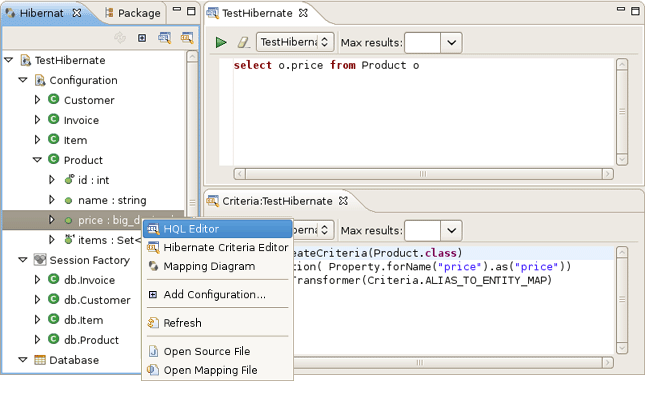645x393 pixels.
Task: Click the db.Item class icon
Action: (53, 319)
